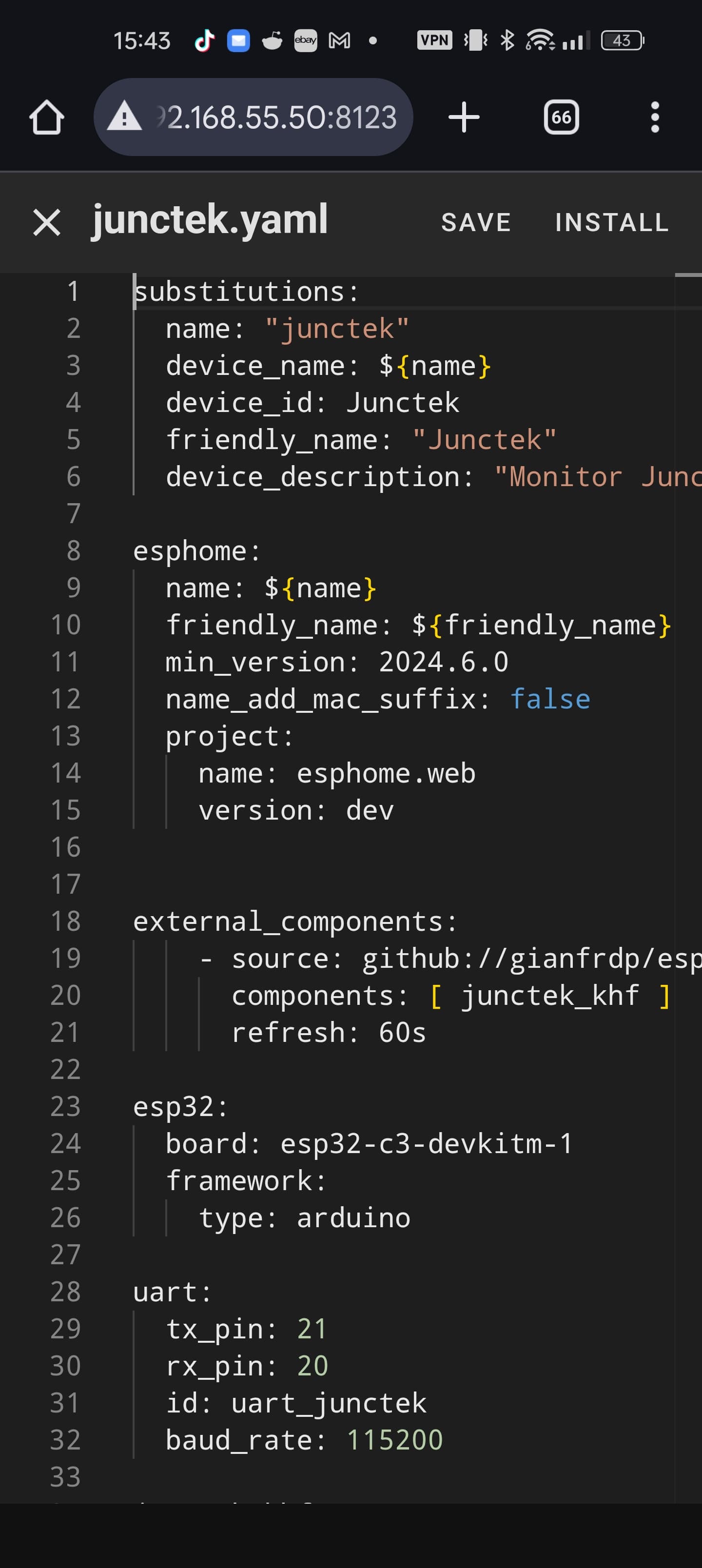The height and width of the screenshot is (1568, 702).
Task: Click line number 18 in the gutter
Action: coord(66,921)
